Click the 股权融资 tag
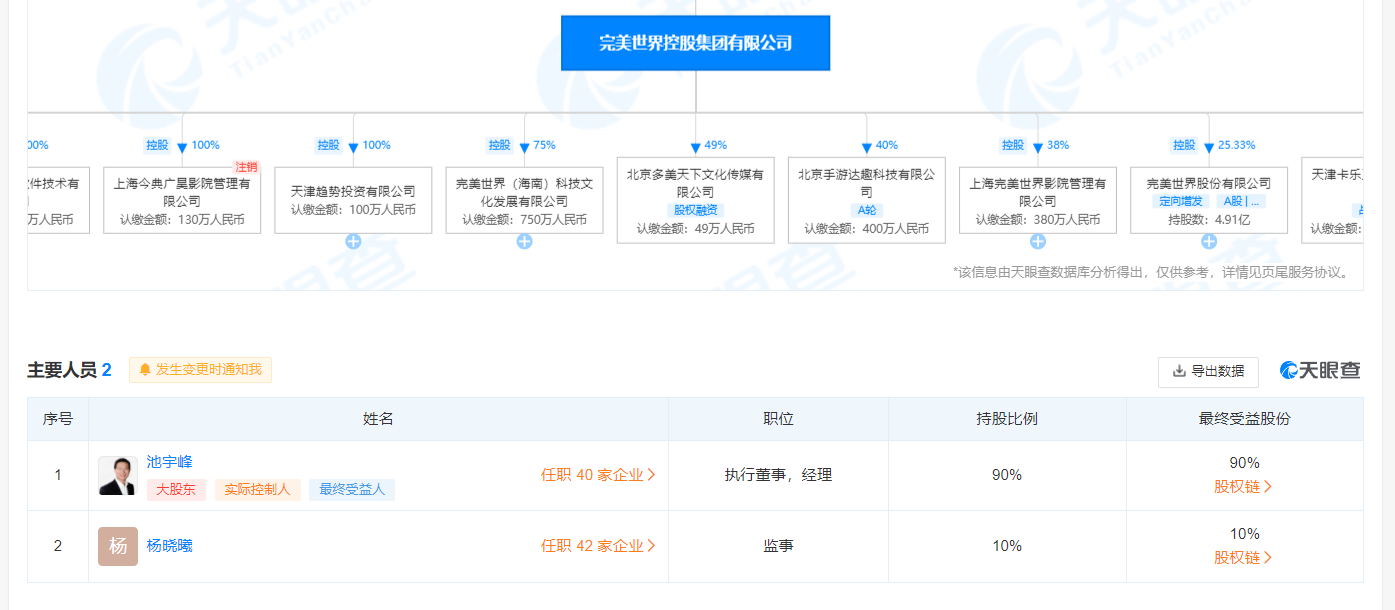This screenshot has width=1395, height=610. coord(696,210)
